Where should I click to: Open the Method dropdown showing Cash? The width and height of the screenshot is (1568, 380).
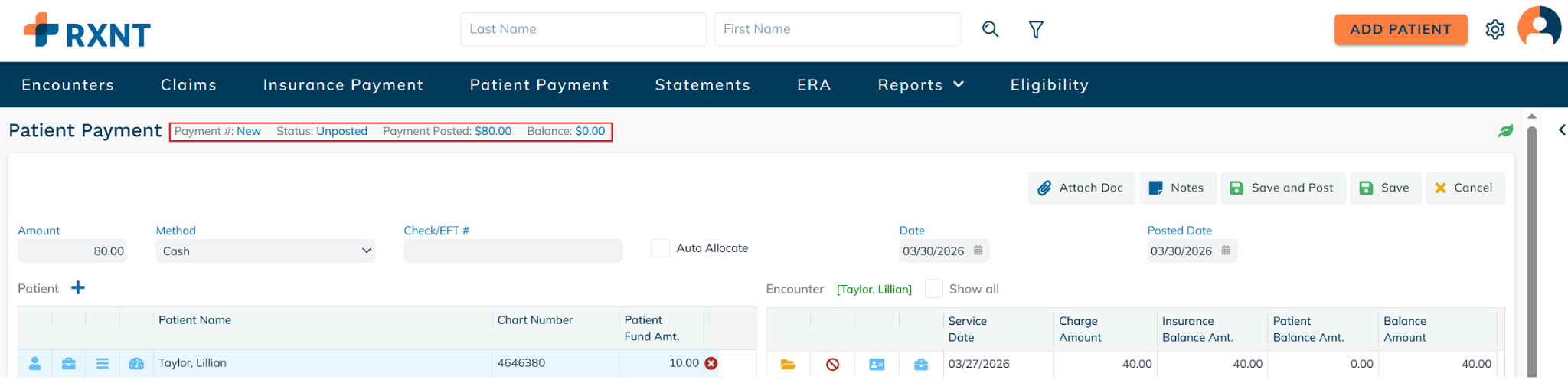[265, 251]
